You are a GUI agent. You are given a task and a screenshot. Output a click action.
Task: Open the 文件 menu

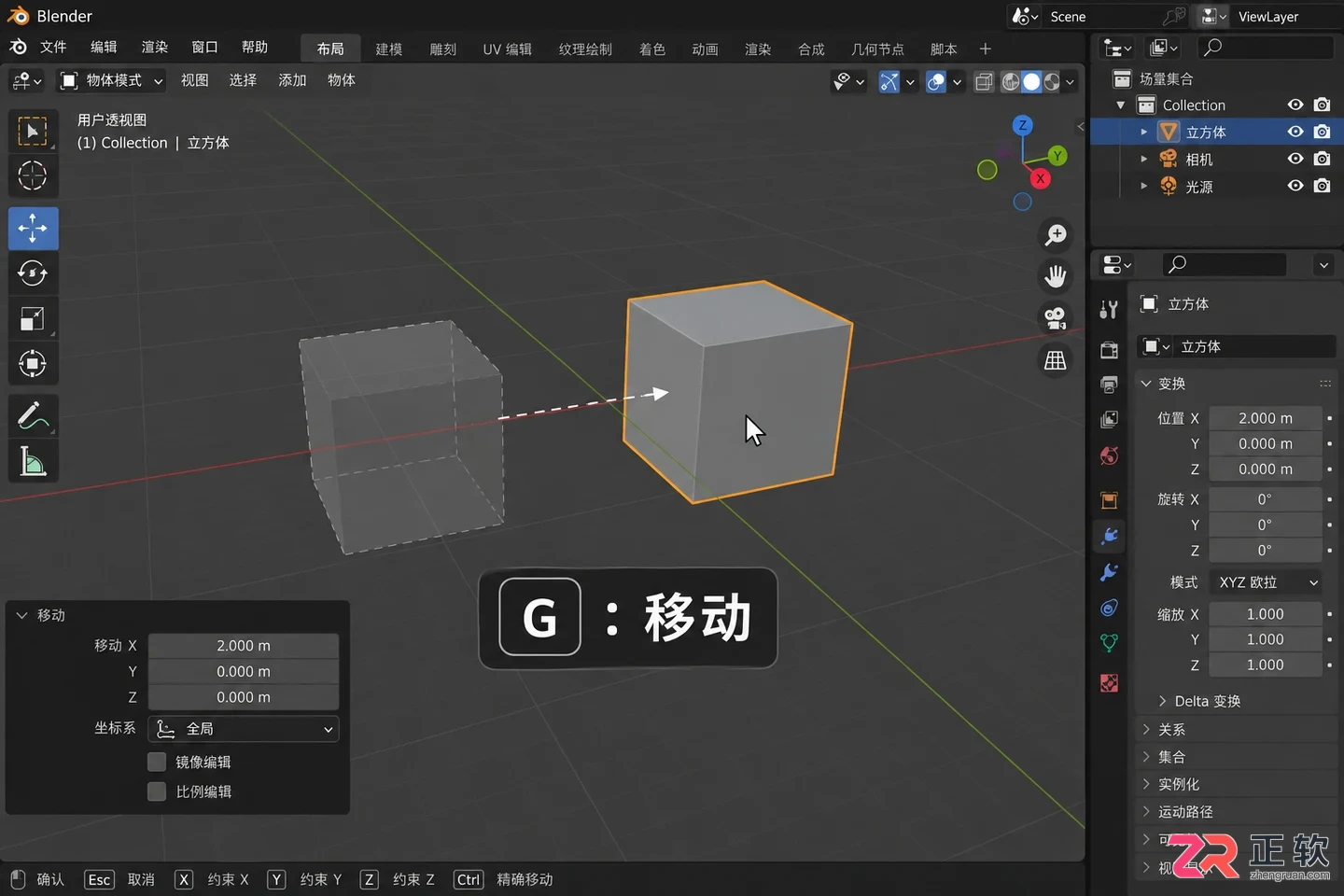point(53,47)
